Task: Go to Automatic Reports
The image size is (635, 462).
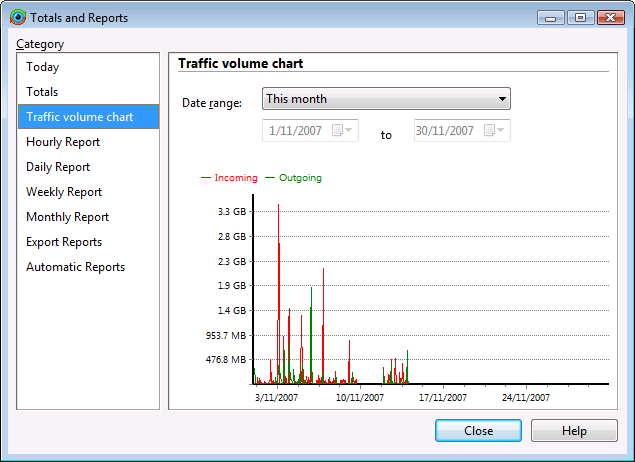Action: click(88, 267)
